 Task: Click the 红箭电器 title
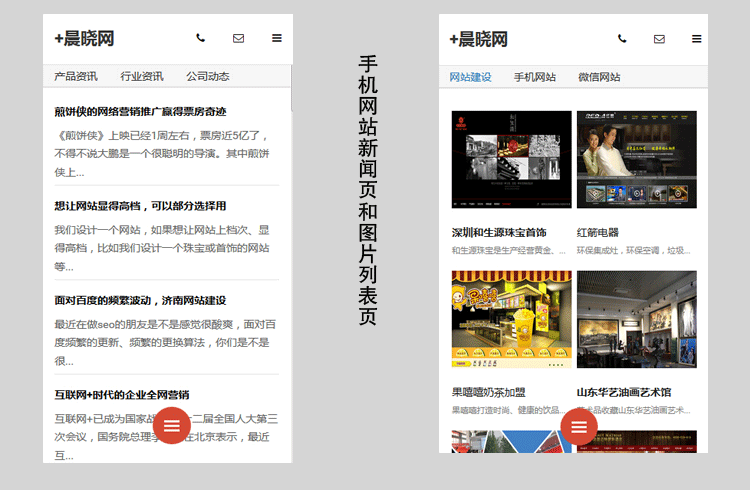597,233
